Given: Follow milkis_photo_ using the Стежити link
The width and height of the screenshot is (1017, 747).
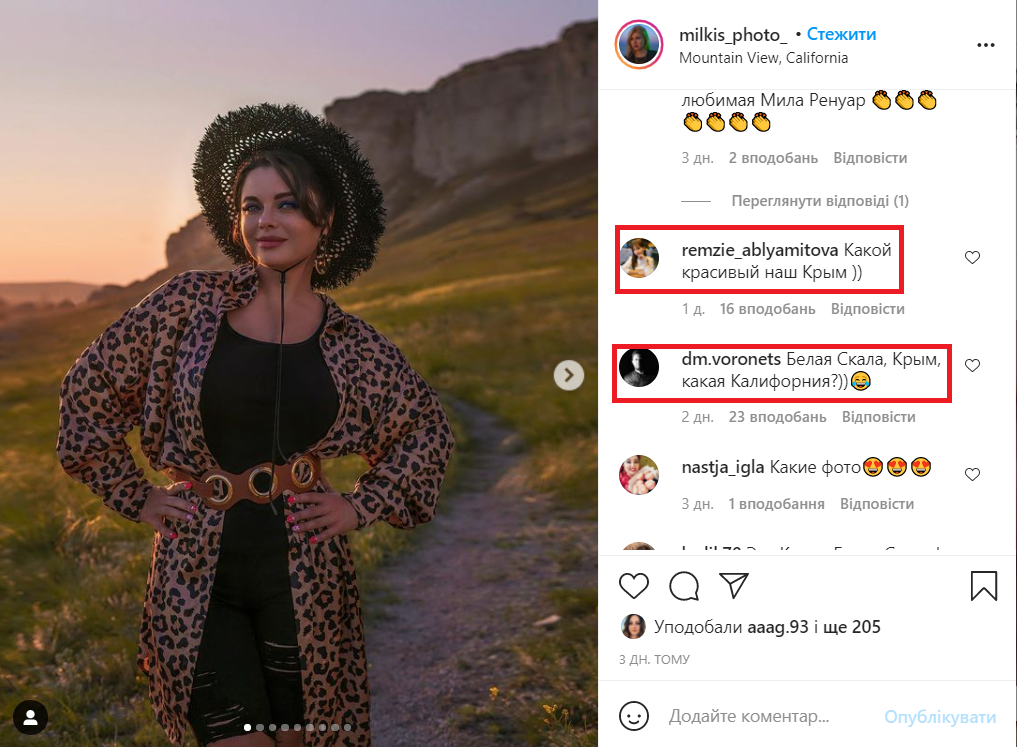Looking at the screenshot, I should pyautogui.click(x=841, y=34).
